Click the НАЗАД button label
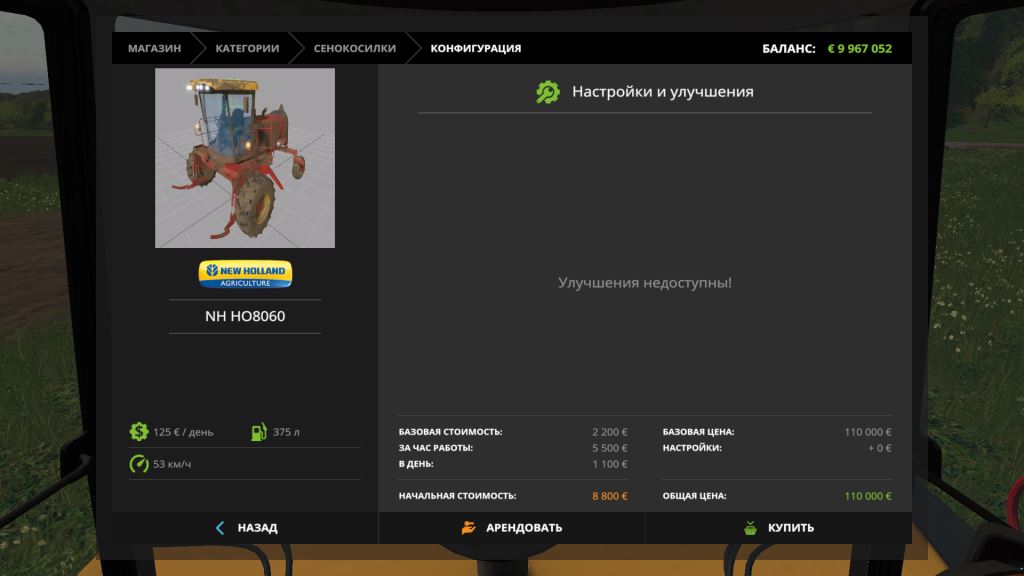Screen dimensions: 1024x576 coord(257,528)
